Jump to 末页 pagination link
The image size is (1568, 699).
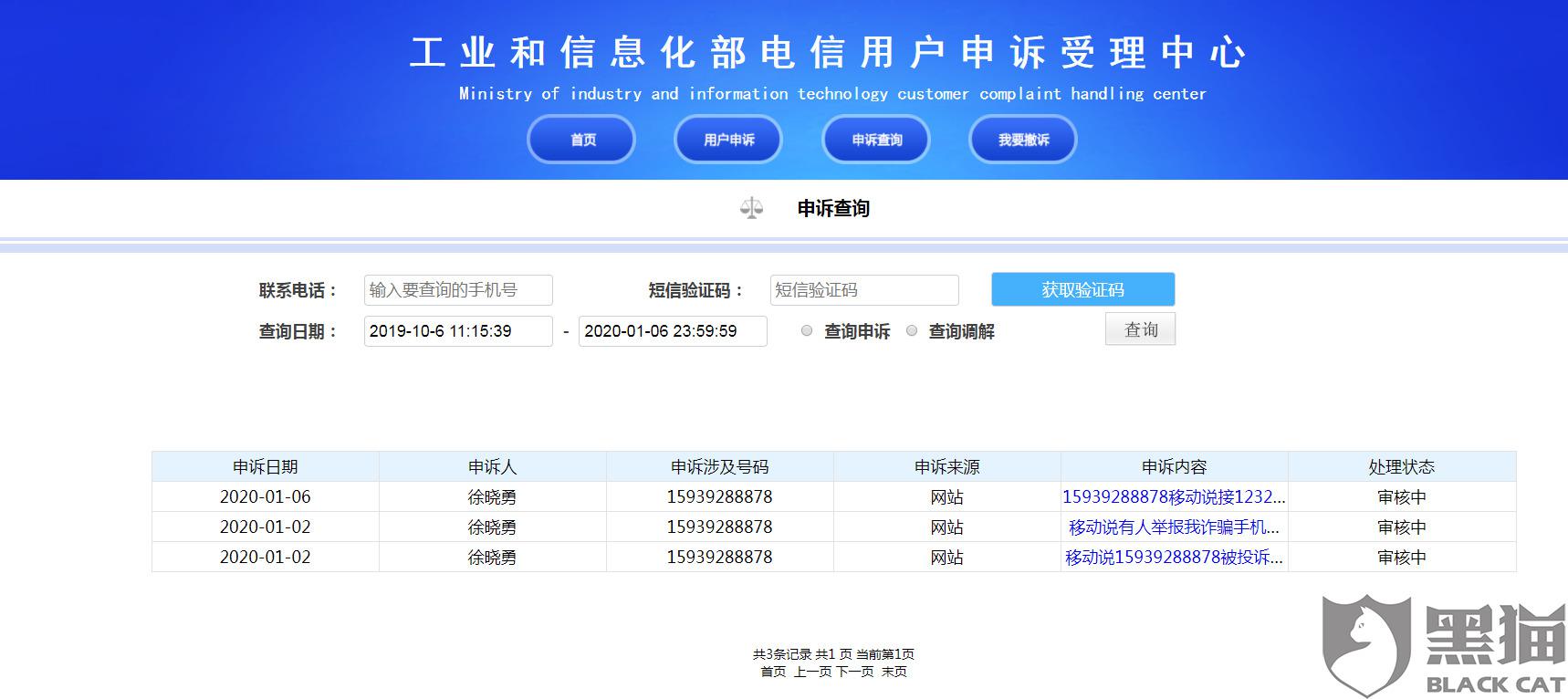[x=894, y=672]
